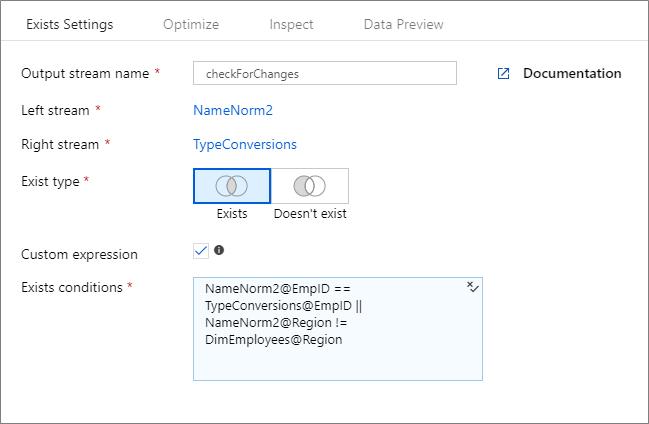Toggle the Custom expression checkbox
Screen dimensions: 649x424
point(201,250)
